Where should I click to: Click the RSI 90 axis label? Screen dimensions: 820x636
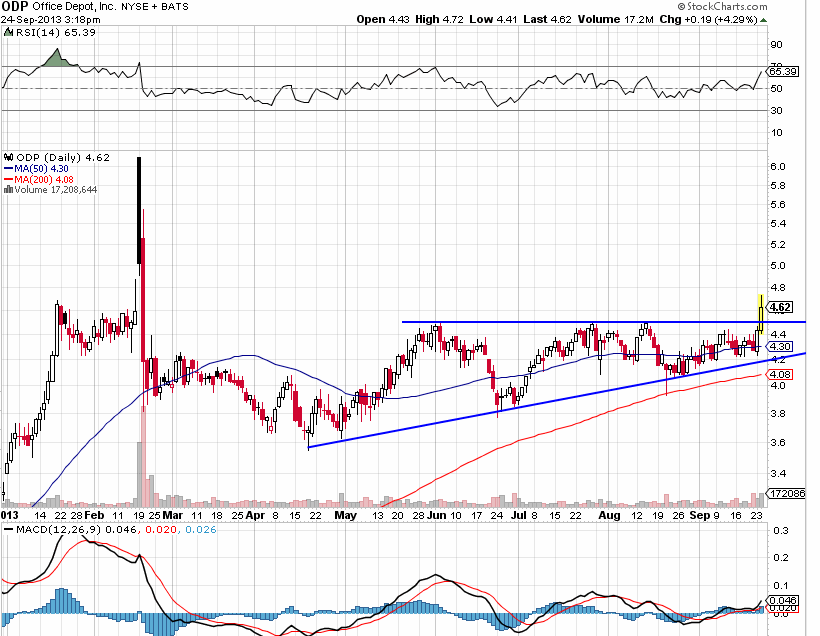pyautogui.click(x=777, y=45)
